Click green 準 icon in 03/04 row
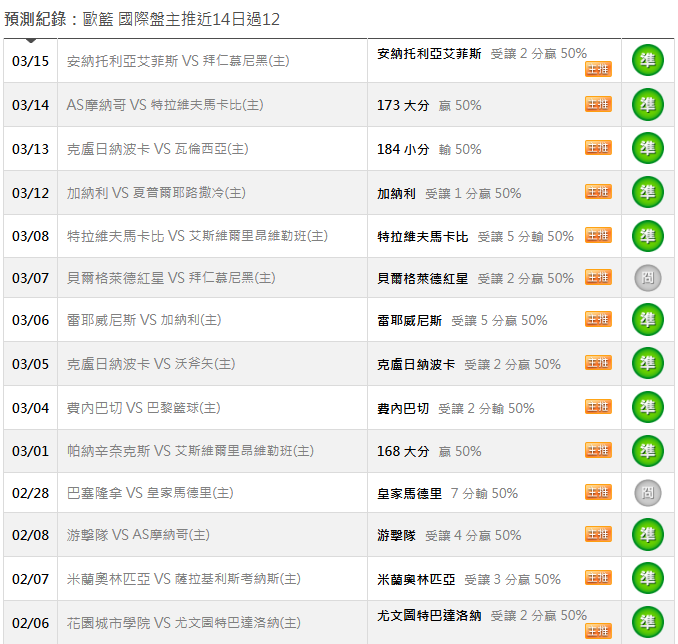 click(647, 407)
